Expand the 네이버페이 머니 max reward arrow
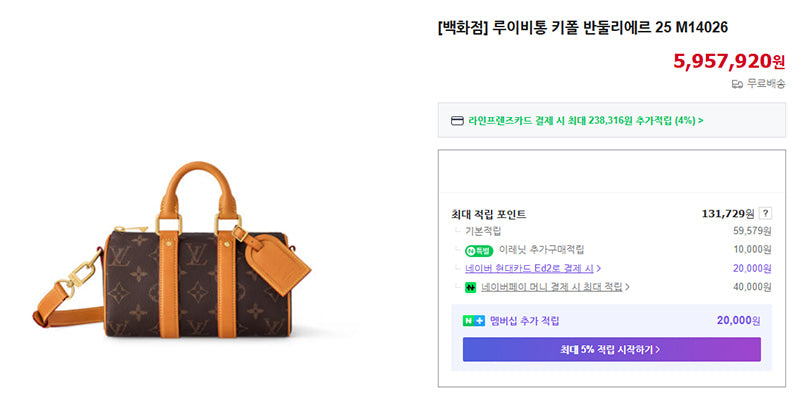The image size is (800, 394). [x=627, y=287]
